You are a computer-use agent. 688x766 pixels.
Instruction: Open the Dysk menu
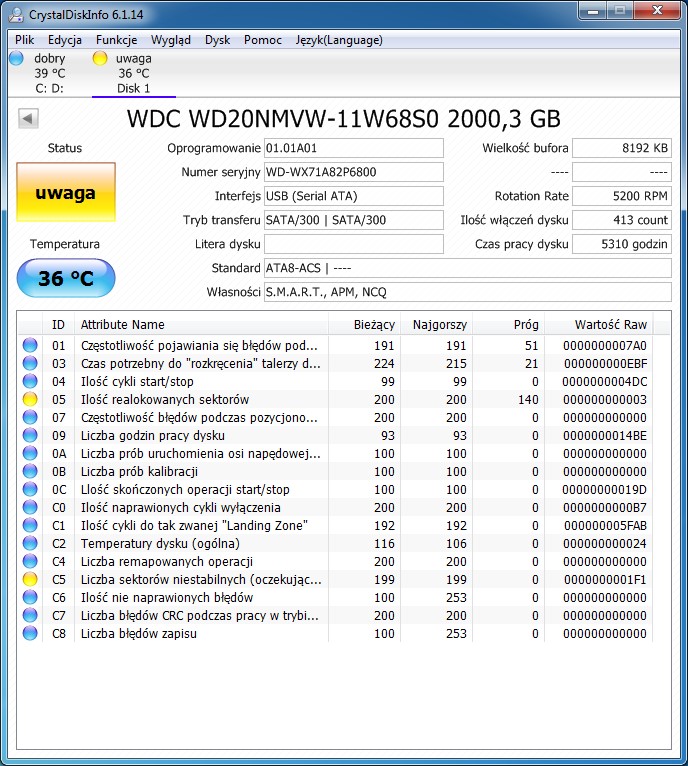(217, 40)
